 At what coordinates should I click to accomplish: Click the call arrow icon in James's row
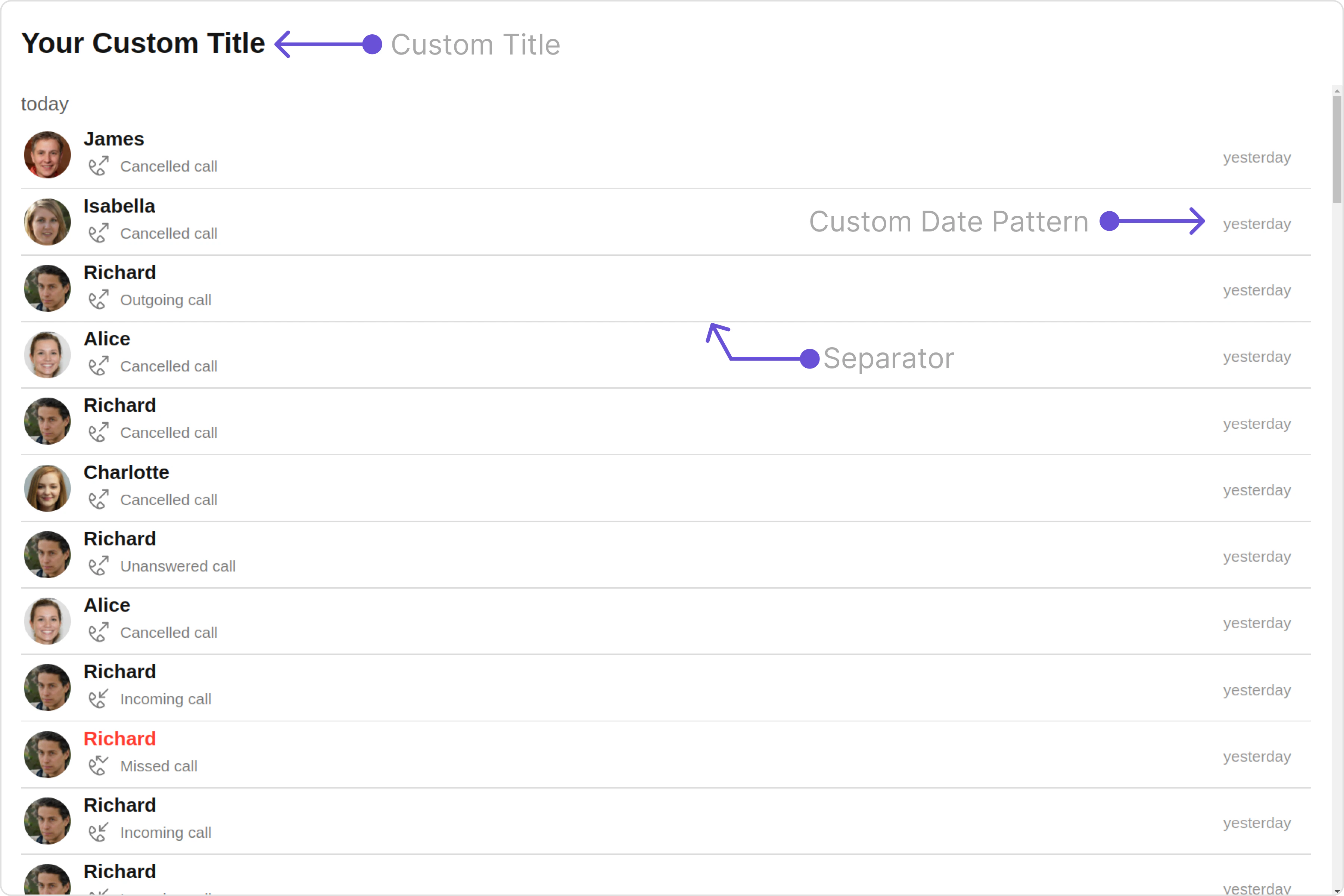pyautogui.click(x=98, y=166)
